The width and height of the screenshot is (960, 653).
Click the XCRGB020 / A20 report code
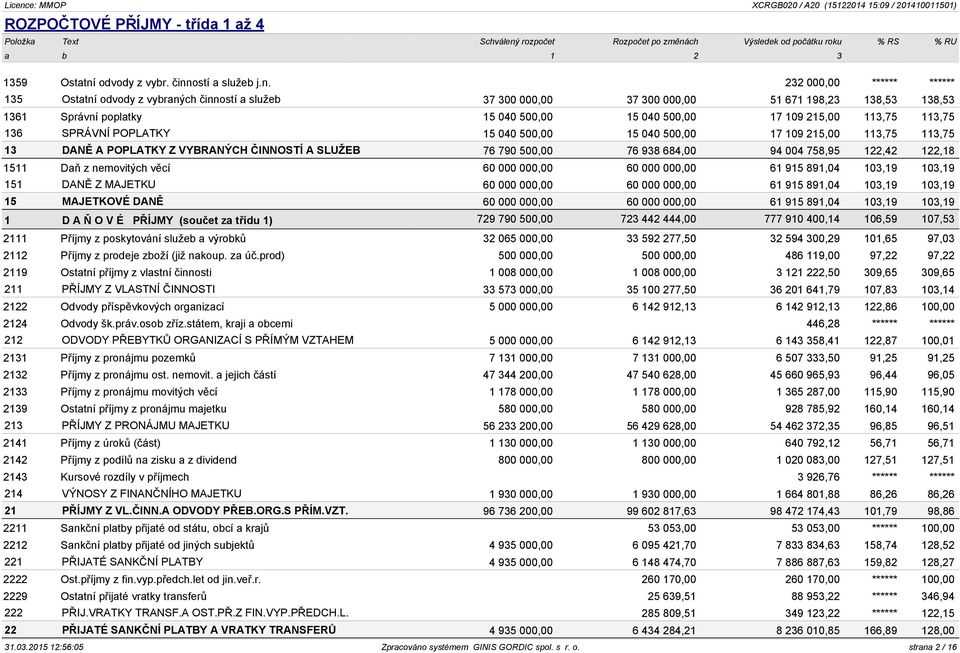pos(786,5)
